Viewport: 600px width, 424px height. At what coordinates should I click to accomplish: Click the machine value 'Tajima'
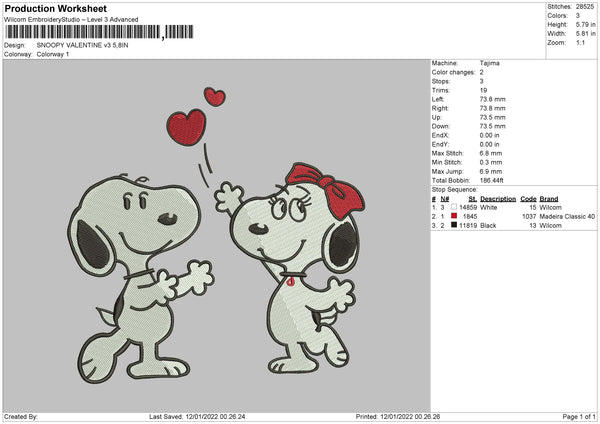tap(489, 63)
